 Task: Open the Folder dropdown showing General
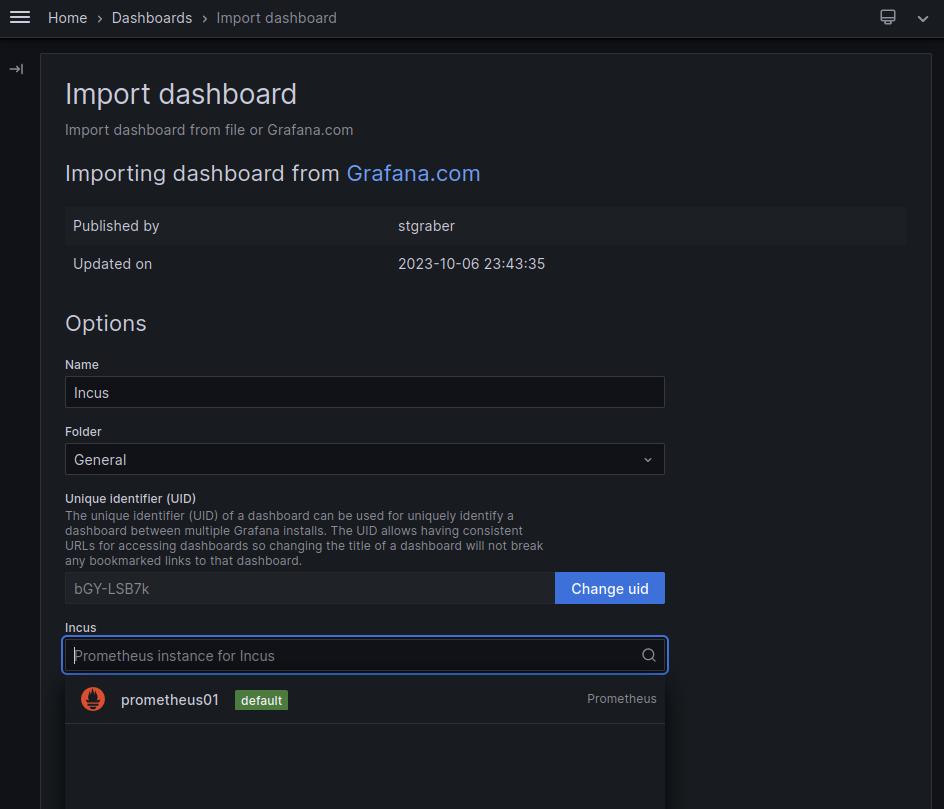point(364,459)
